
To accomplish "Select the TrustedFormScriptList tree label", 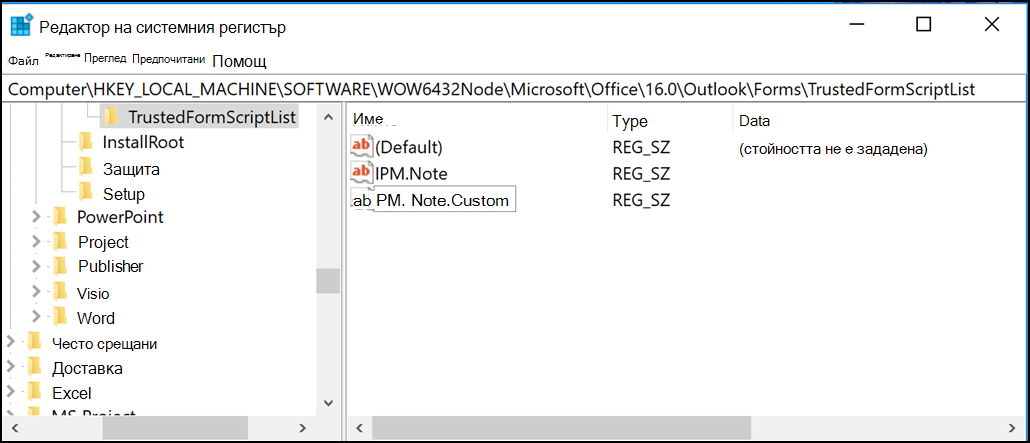I will [x=212, y=118].
